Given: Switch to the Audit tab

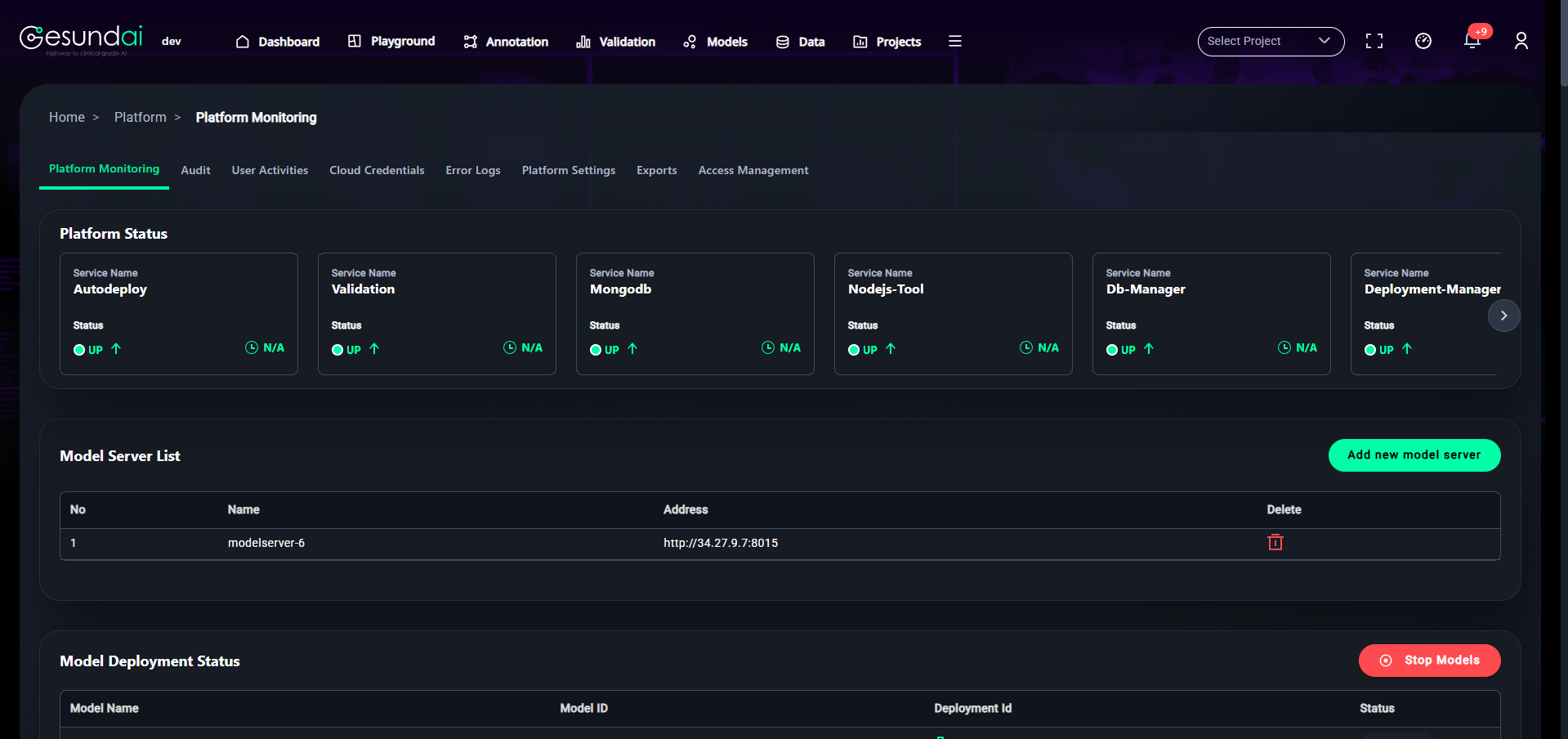Looking at the screenshot, I should 195,170.
